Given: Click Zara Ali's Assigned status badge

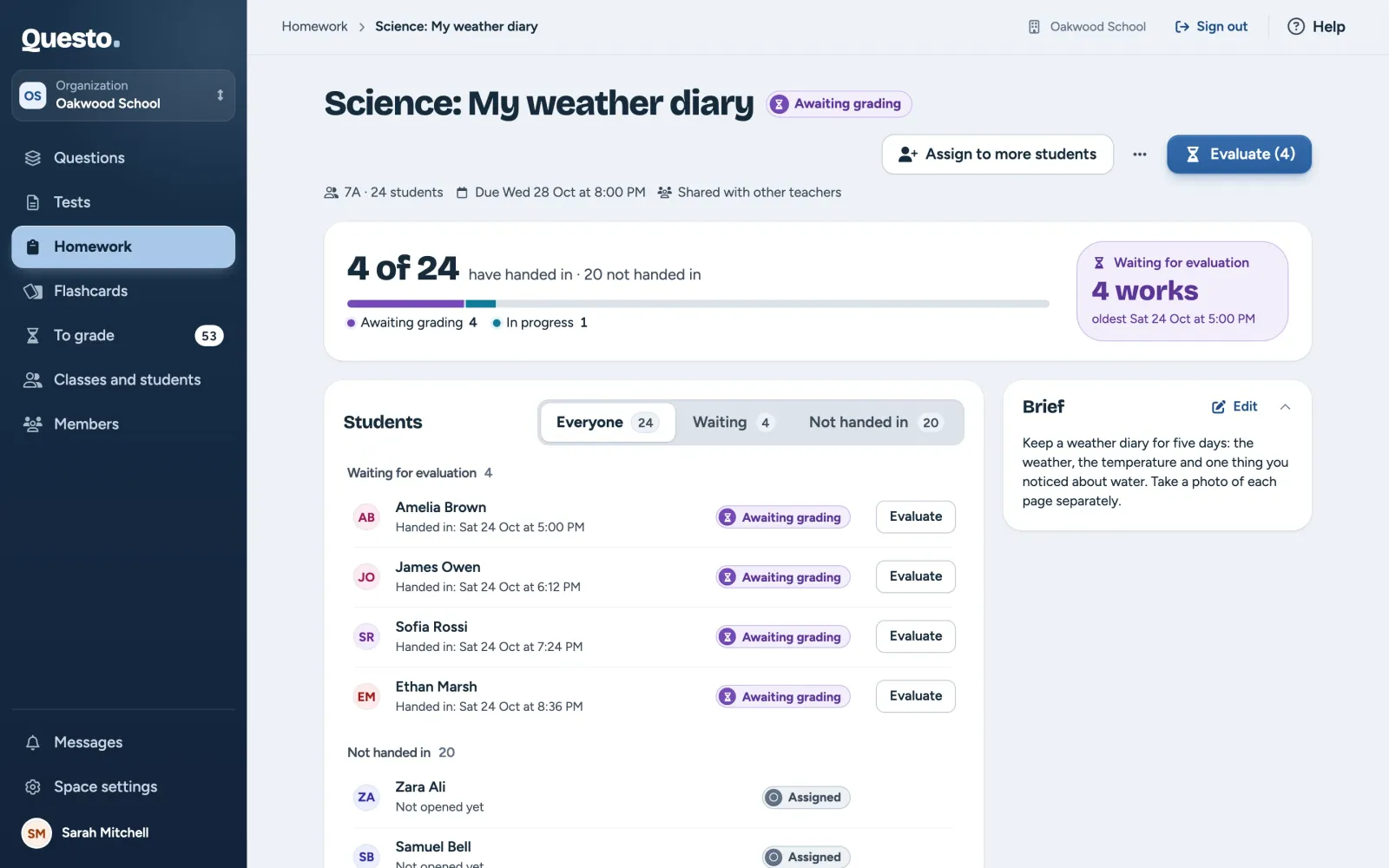Looking at the screenshot, I should tap(806, 798).
